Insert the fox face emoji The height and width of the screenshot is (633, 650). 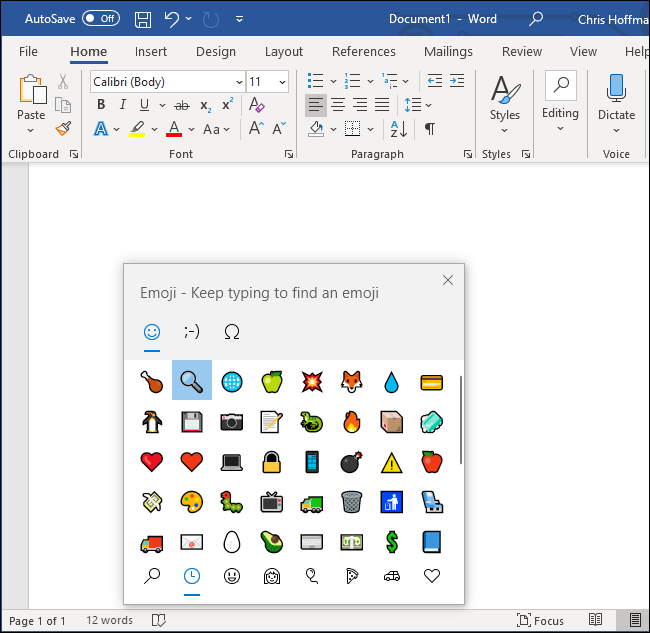pos(350,381)
